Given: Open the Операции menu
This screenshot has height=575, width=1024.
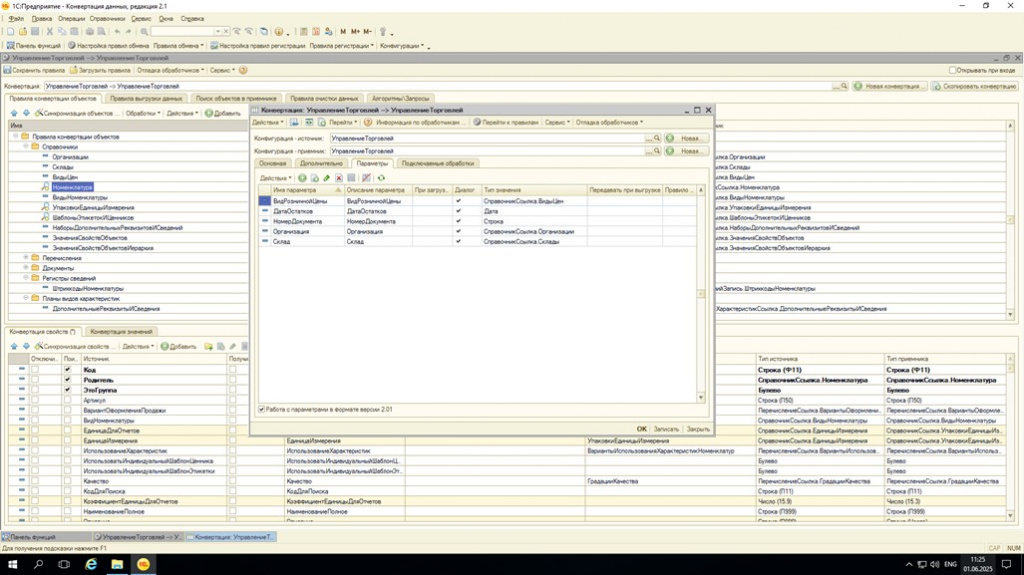Looking at the screenshot, I should (x=71, y=19).
